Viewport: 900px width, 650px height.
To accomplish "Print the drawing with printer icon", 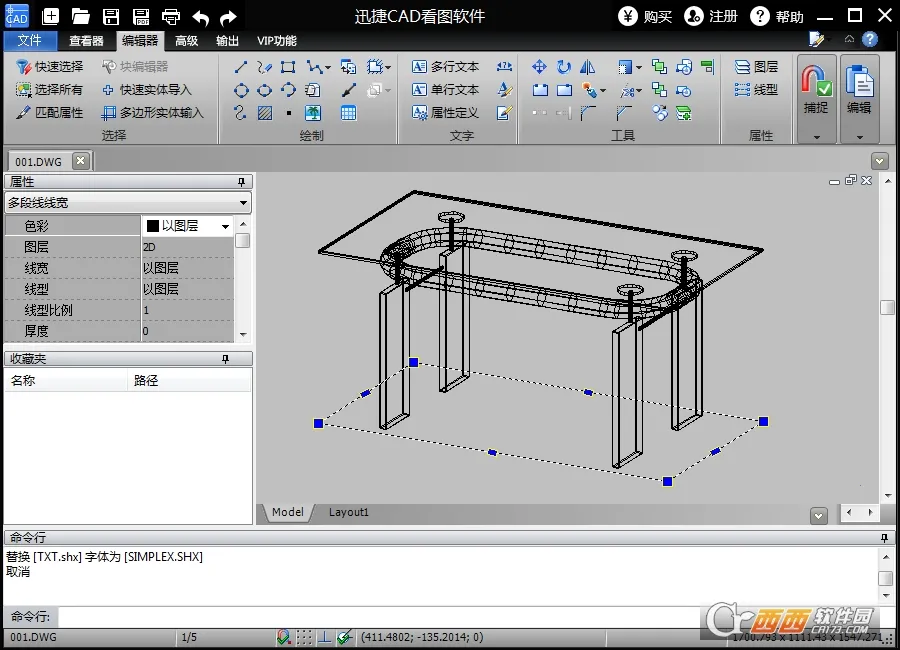I will click(170, 16).
